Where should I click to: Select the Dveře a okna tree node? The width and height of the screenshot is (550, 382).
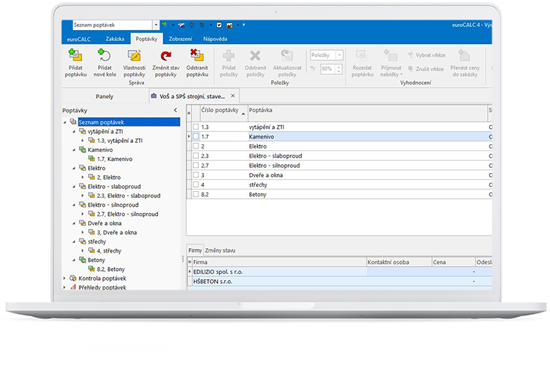click(x=105, y=223)
